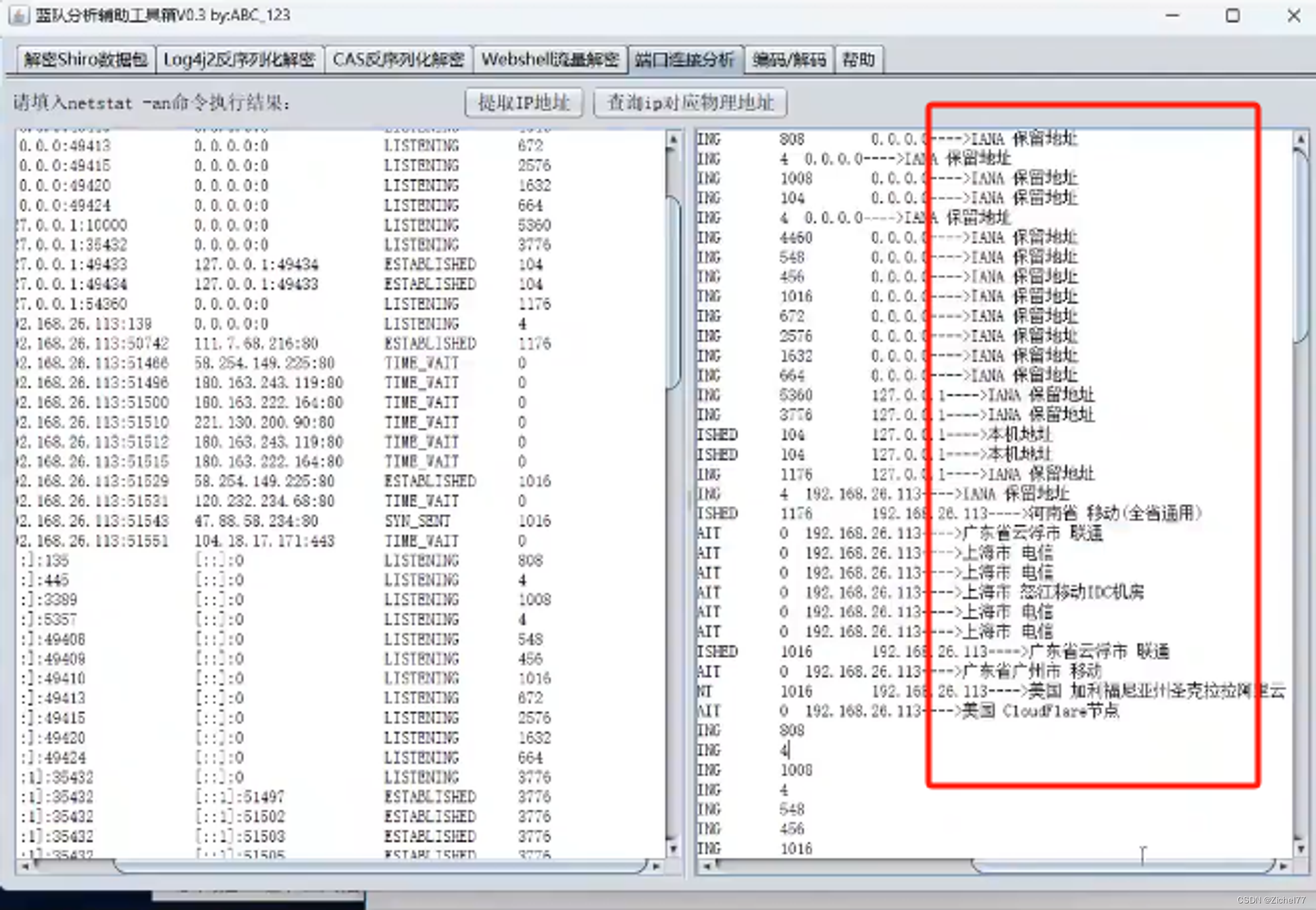Screen dimensions: 1316x910
Task: Open the 解密Shiro数据包 tab
Action: (86, 60)
